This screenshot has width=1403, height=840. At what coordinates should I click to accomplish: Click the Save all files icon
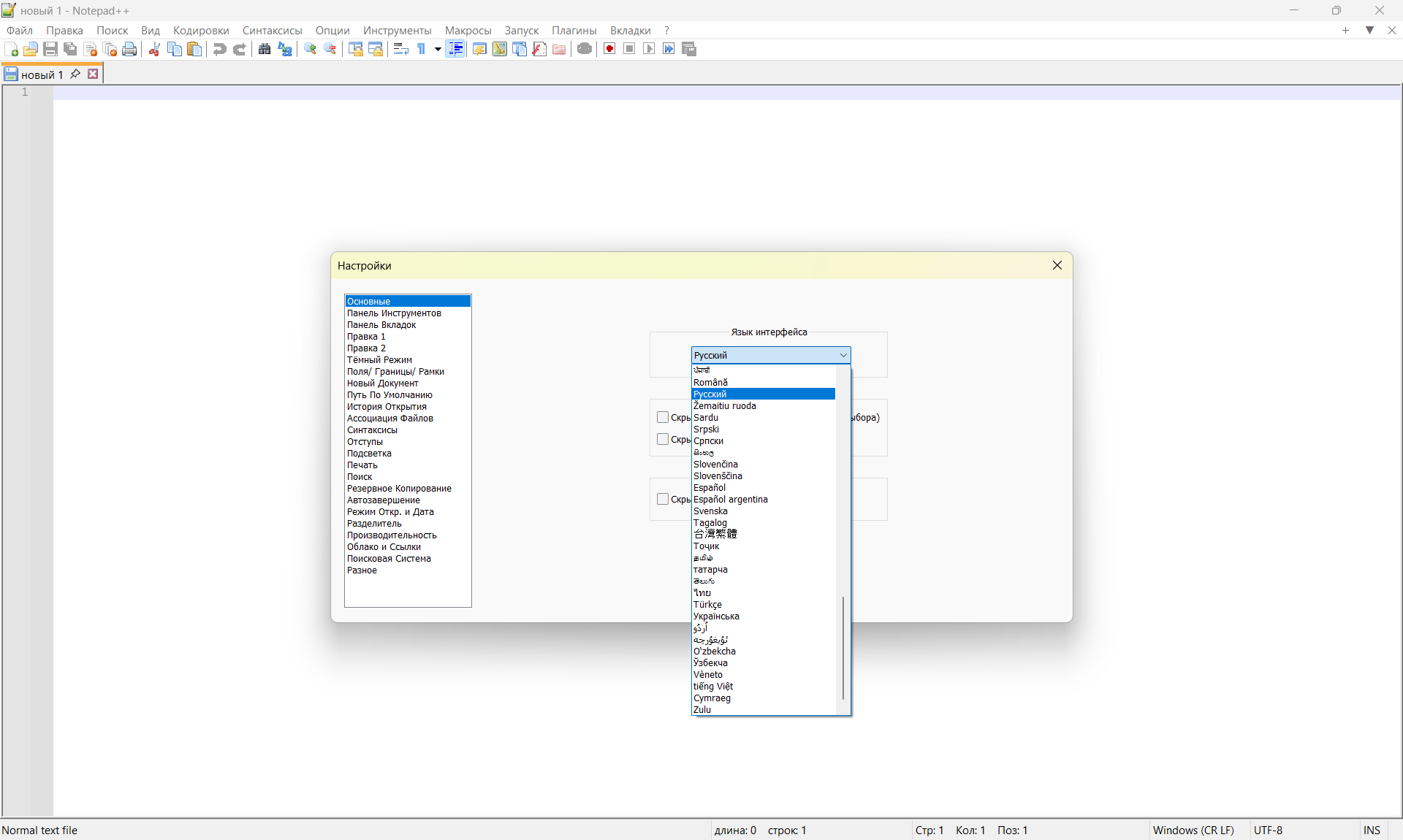70,49
